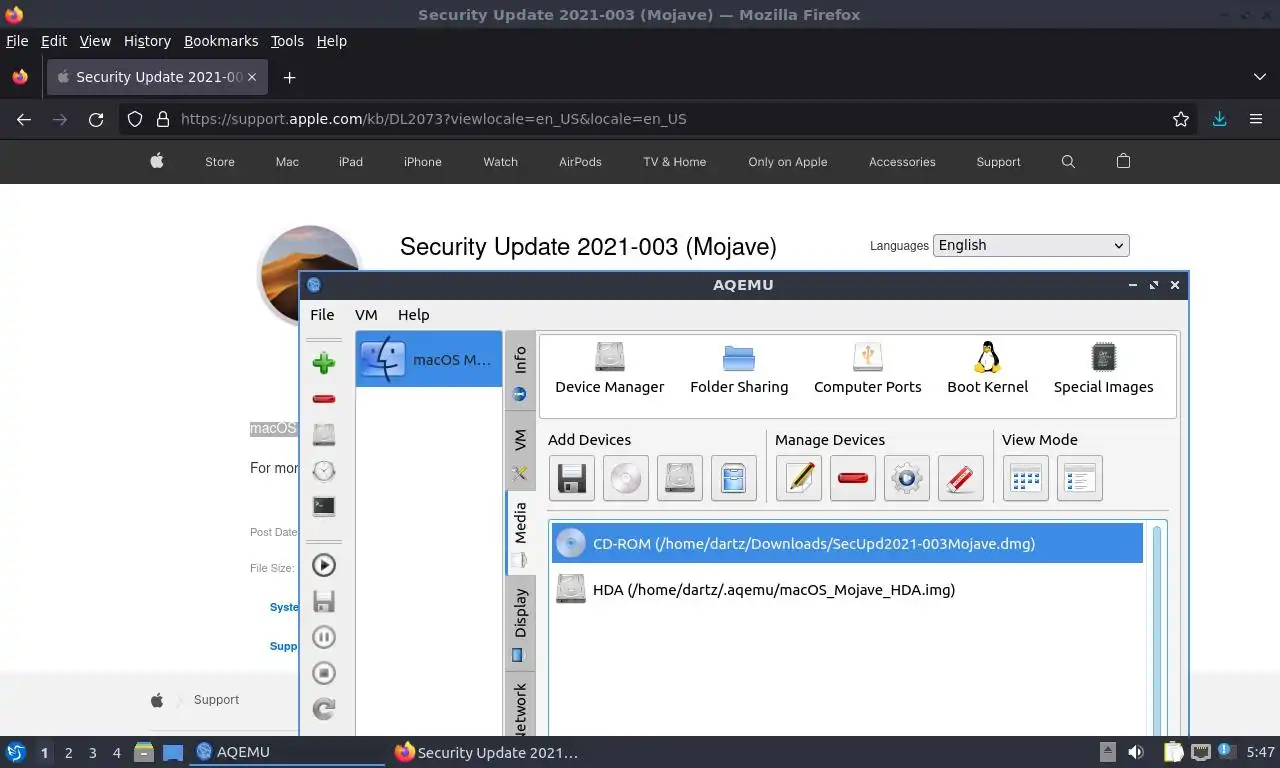Viewport: 1280px width, 768px height.
Task: Select the macOS M... virtual machine entry
Action: coord(429,359)
